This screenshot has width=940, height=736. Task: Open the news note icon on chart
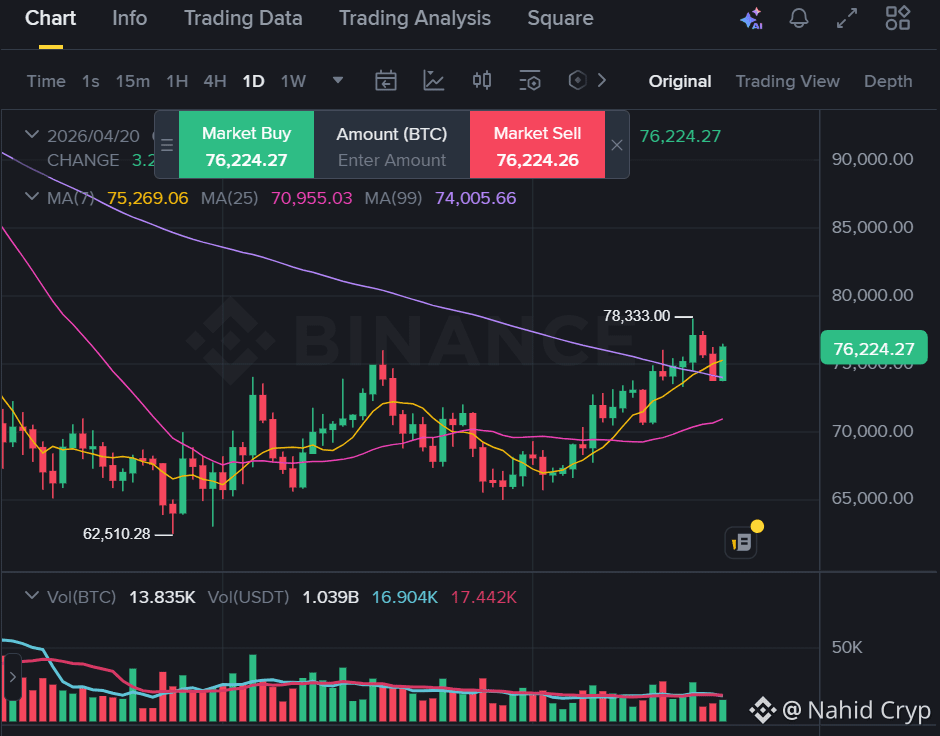[741, 542]
